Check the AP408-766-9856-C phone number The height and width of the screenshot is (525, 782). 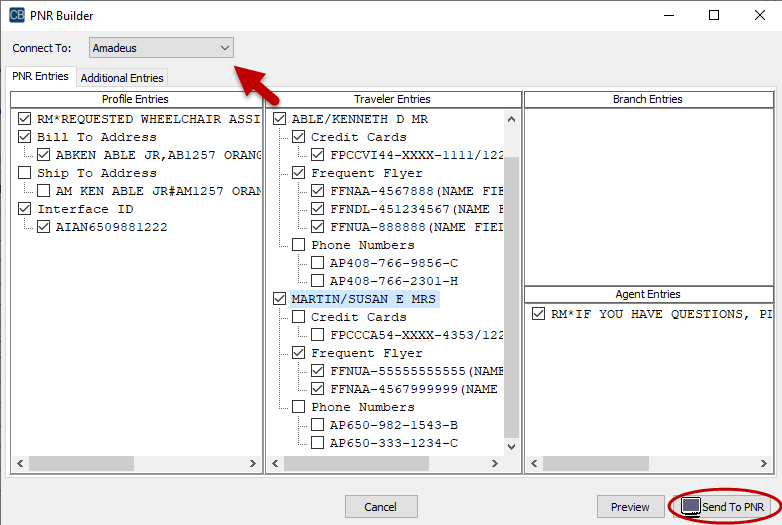pyautogui.click(x=317, y=263)
